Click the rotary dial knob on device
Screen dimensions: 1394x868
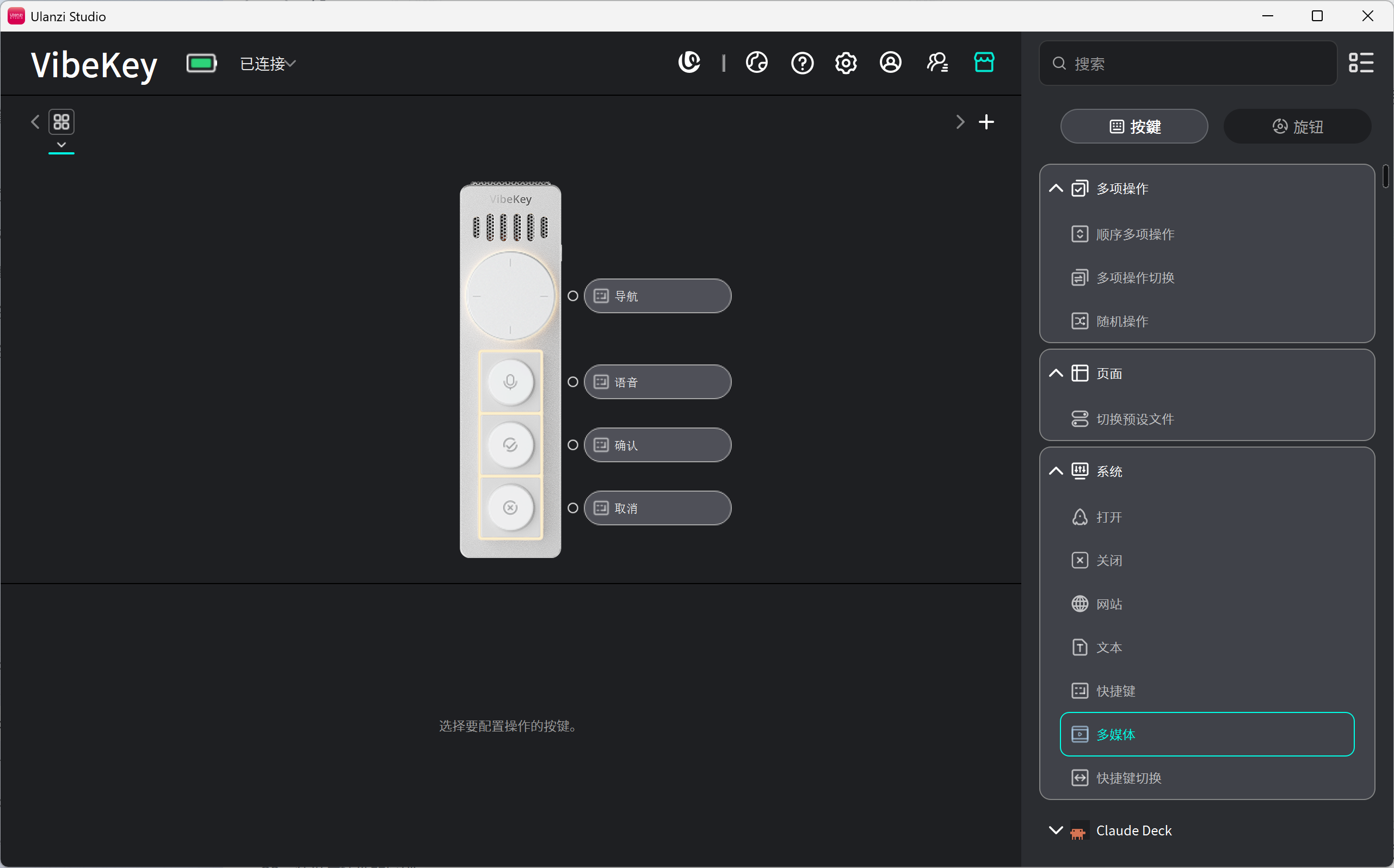coord(510,296)
